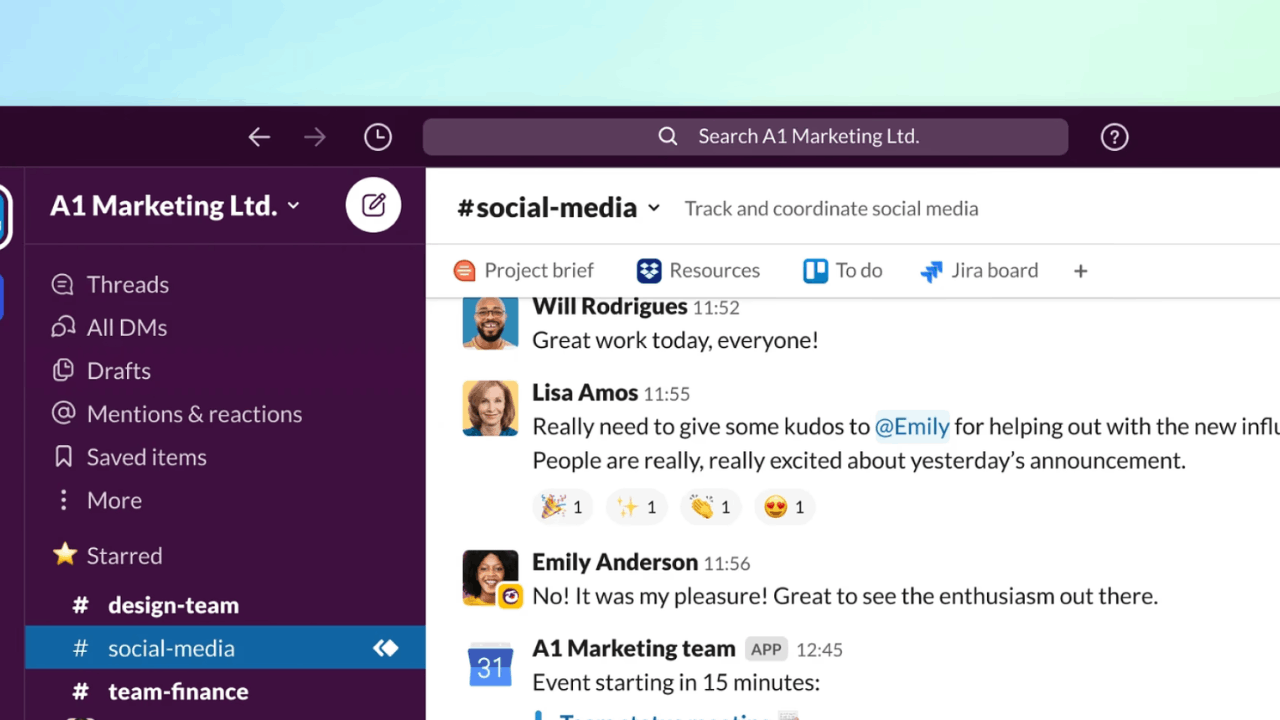Go back with the left arrow
The image size is (1280, 720).
[259, 137]
